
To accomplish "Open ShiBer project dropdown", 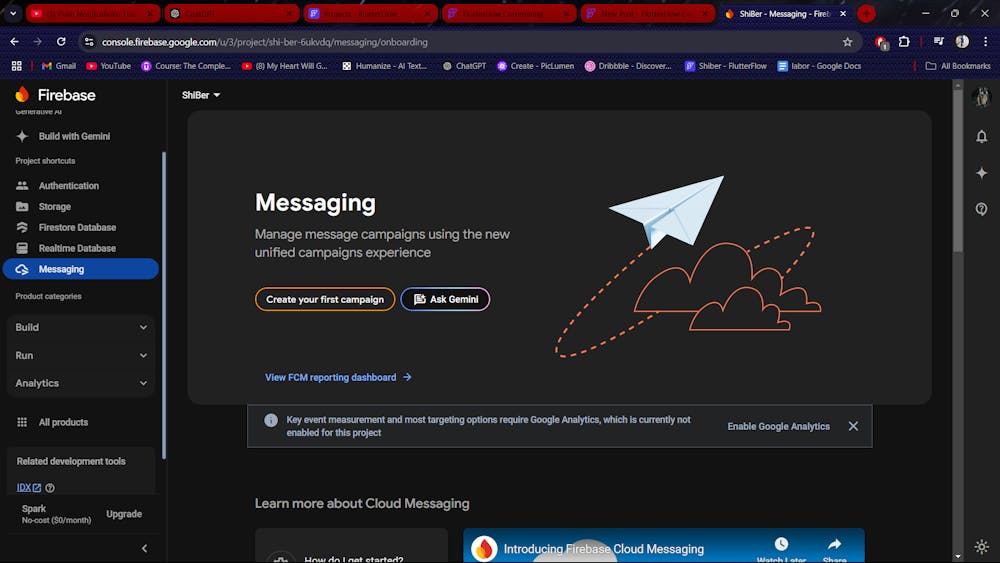I will point(200,95).
